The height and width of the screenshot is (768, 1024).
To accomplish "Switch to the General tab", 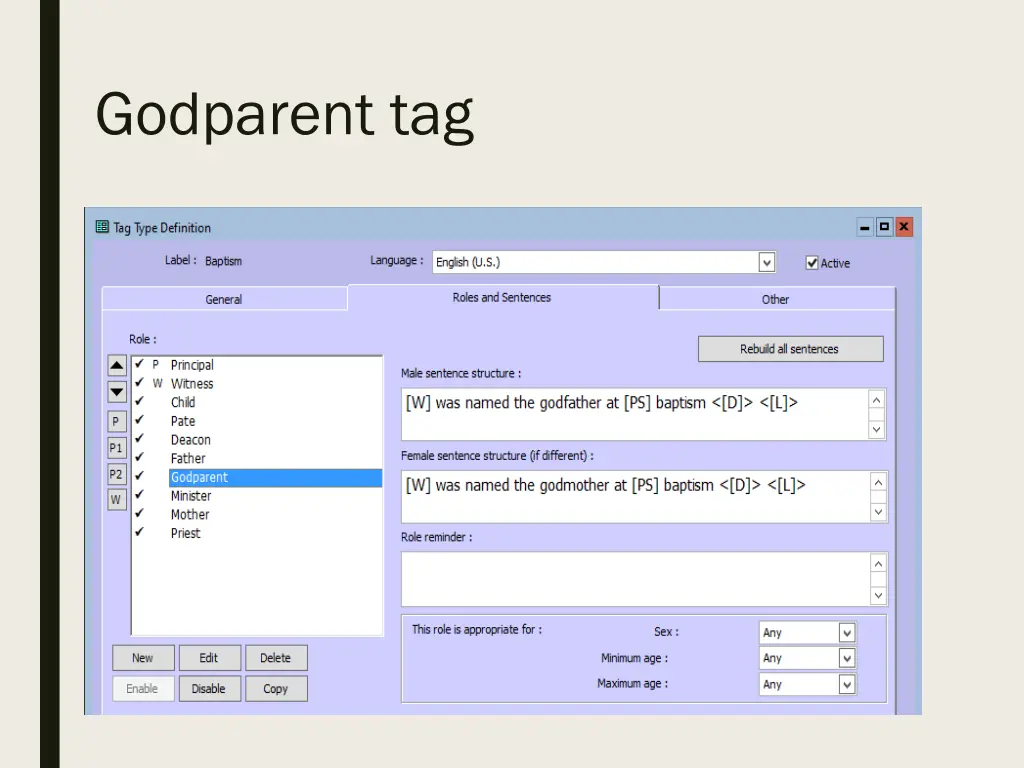I will point(224,299).
